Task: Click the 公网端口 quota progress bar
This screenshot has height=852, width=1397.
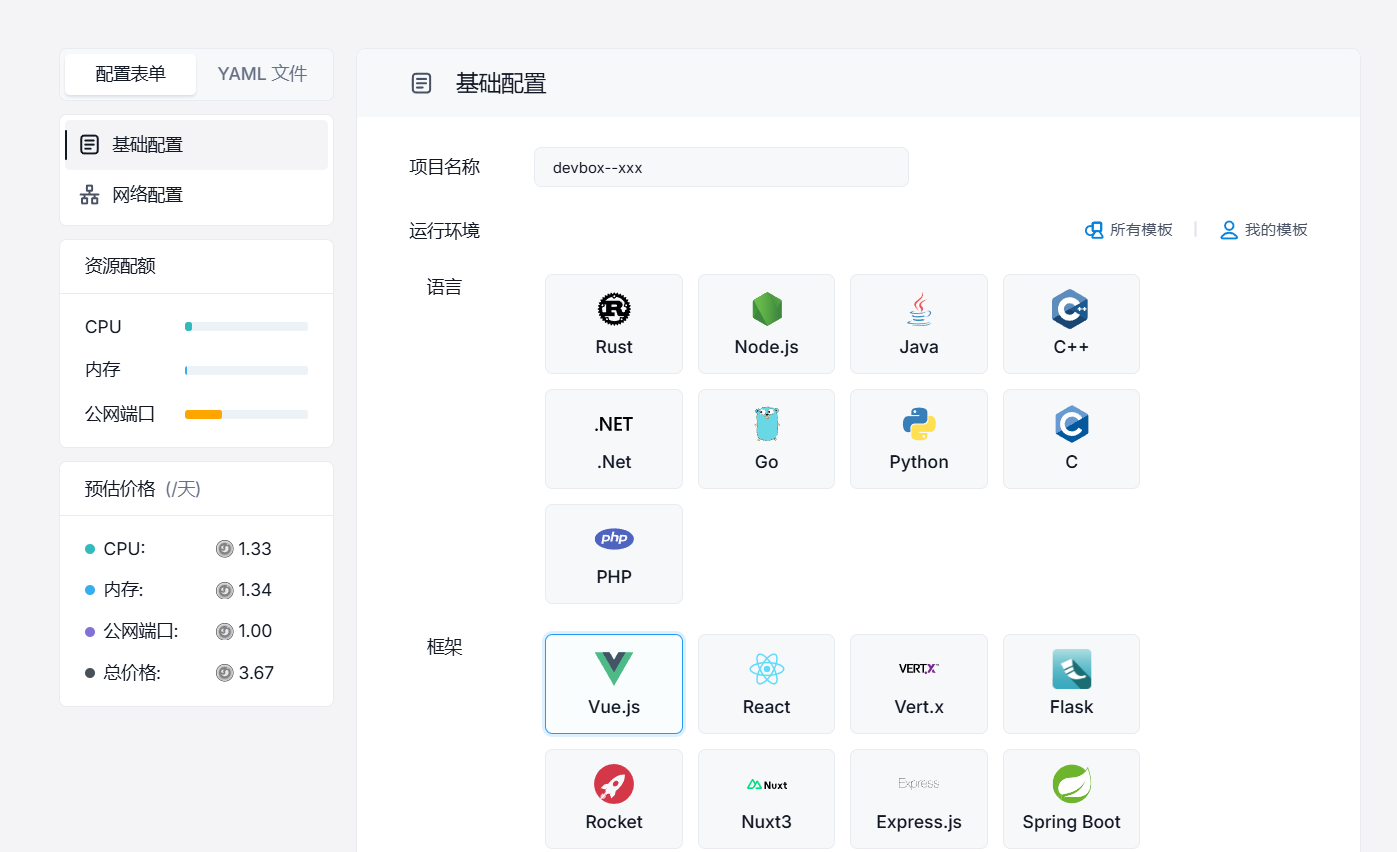Action: [246, 414]
